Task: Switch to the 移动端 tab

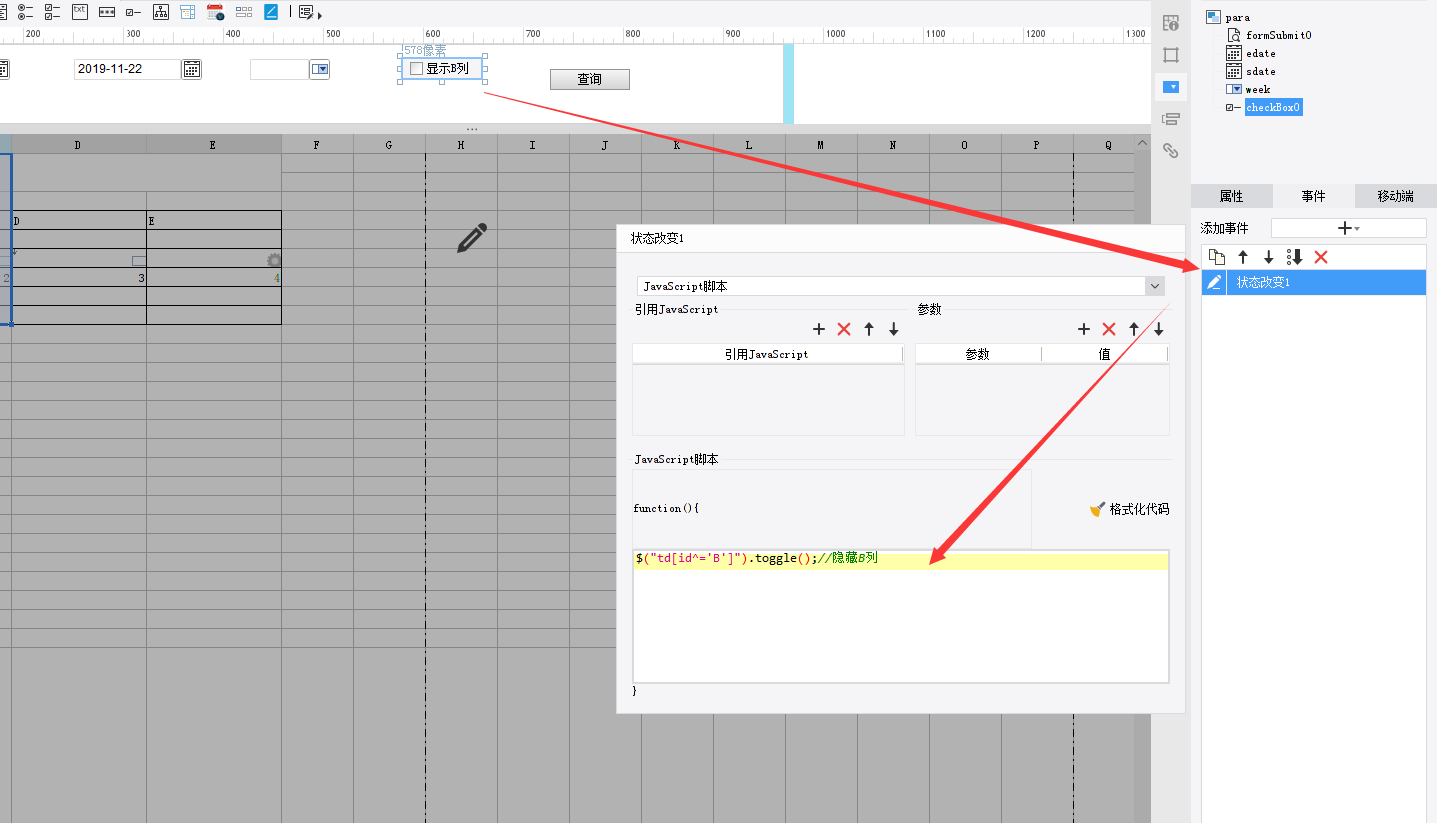Action: click(x=1395, y=196)
